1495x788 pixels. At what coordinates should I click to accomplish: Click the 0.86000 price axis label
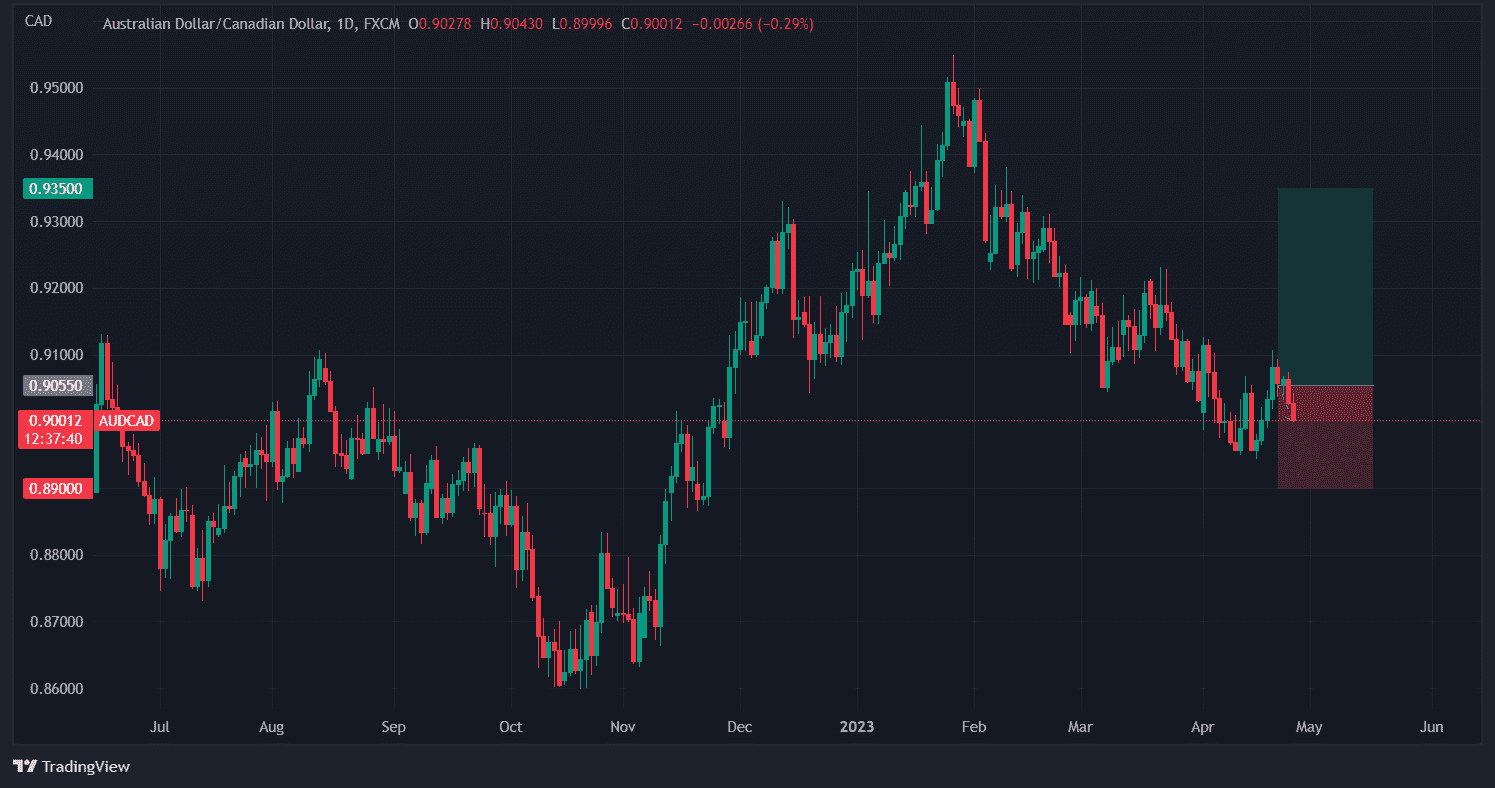click(x=56, y=689)
